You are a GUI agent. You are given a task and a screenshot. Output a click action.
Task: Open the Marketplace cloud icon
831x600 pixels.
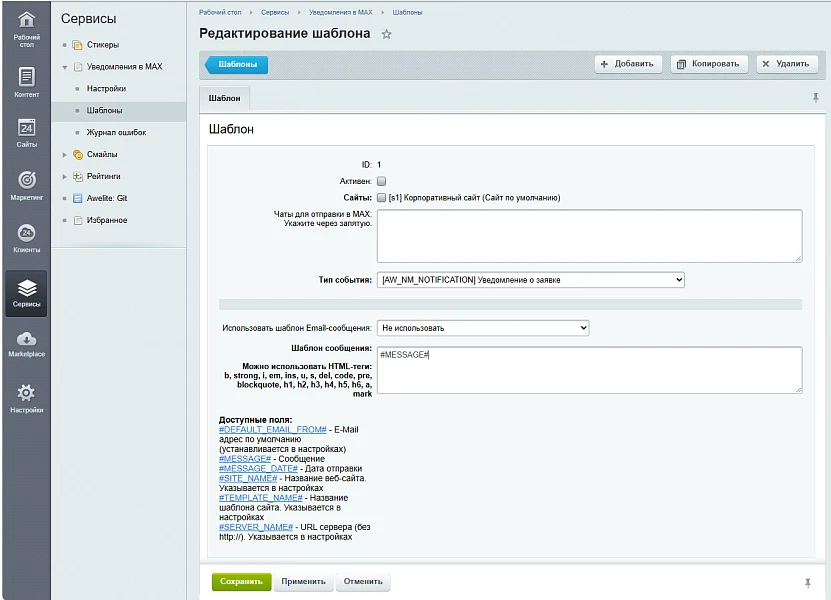click(26, 339)
